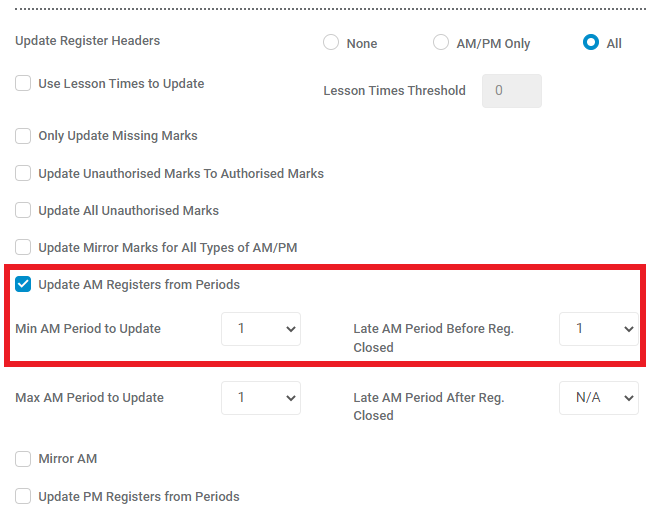This screenshot has width=647, height=524.
Task: Enable the Mirror AM checkbox
Action: click(x=23, y=459)
